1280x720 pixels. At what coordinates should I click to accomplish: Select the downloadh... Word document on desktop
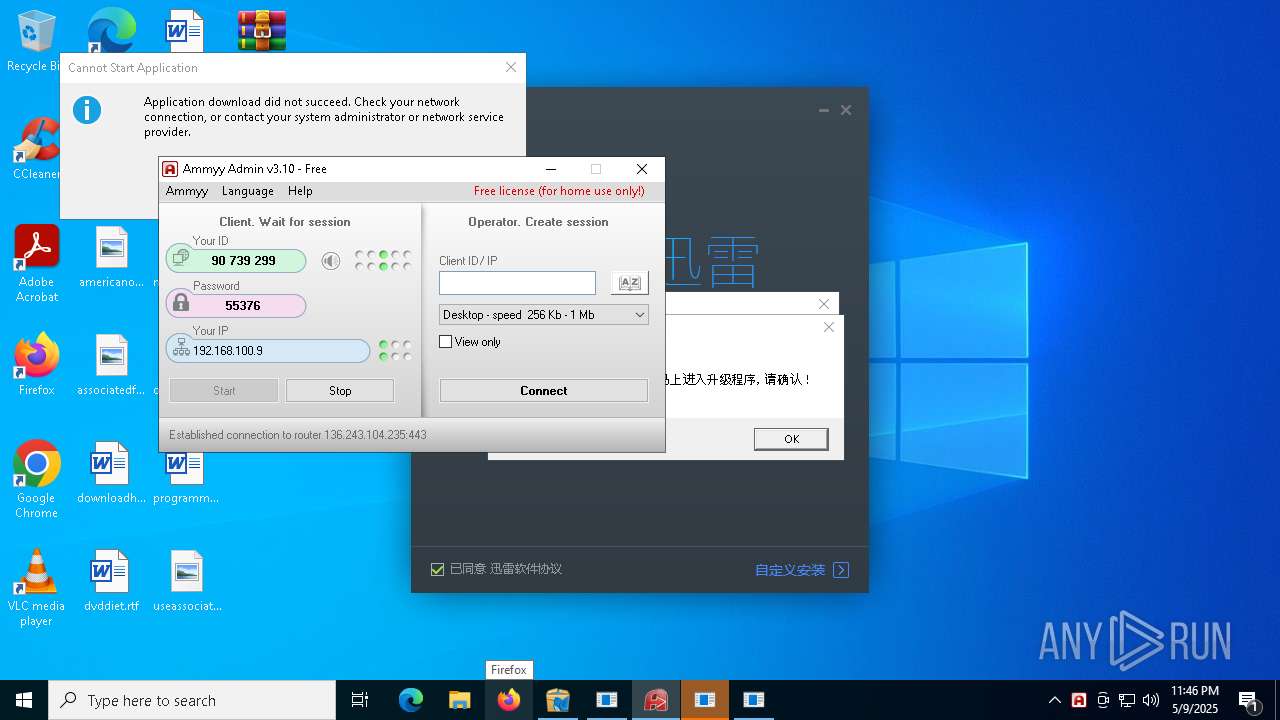click(111, 472)
